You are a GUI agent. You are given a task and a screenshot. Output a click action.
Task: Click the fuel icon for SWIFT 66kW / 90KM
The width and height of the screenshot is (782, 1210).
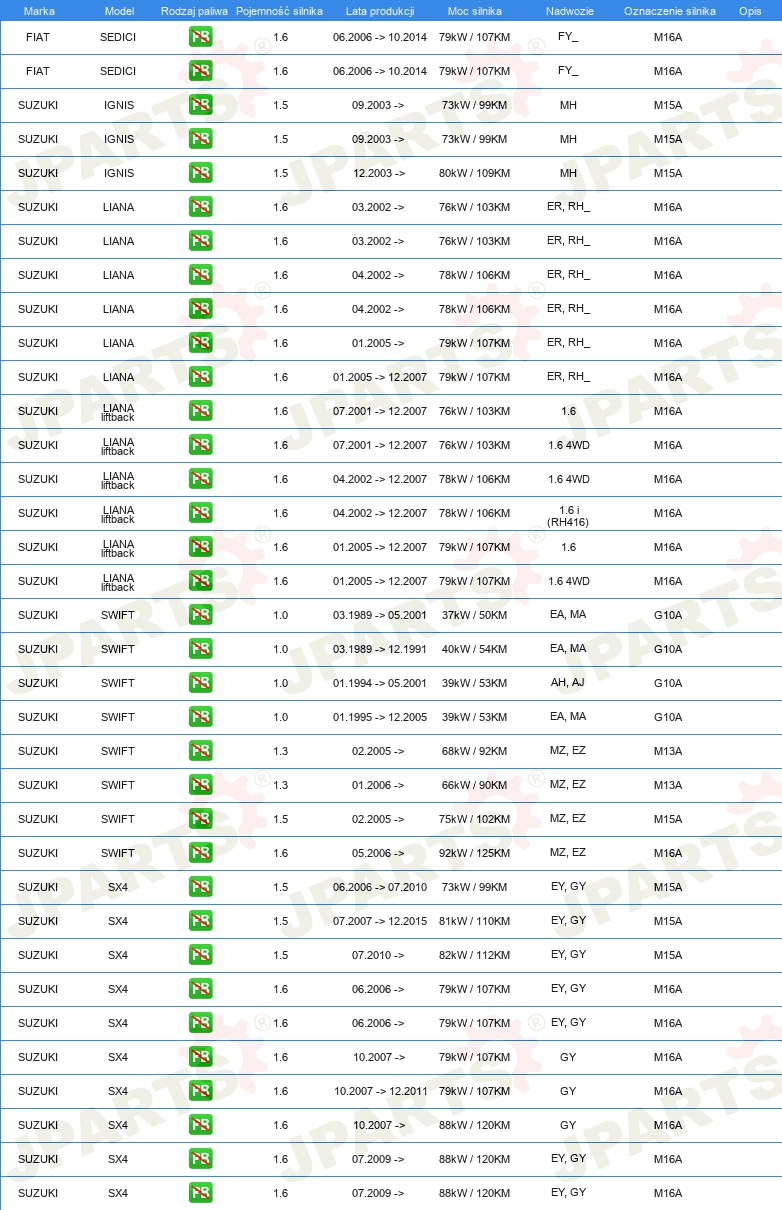[200, 785]
